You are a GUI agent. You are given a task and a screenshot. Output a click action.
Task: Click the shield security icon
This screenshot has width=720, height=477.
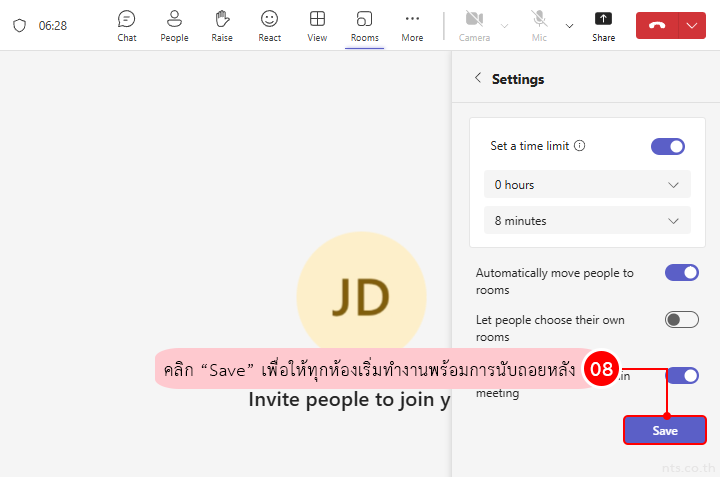click(19, 26)
